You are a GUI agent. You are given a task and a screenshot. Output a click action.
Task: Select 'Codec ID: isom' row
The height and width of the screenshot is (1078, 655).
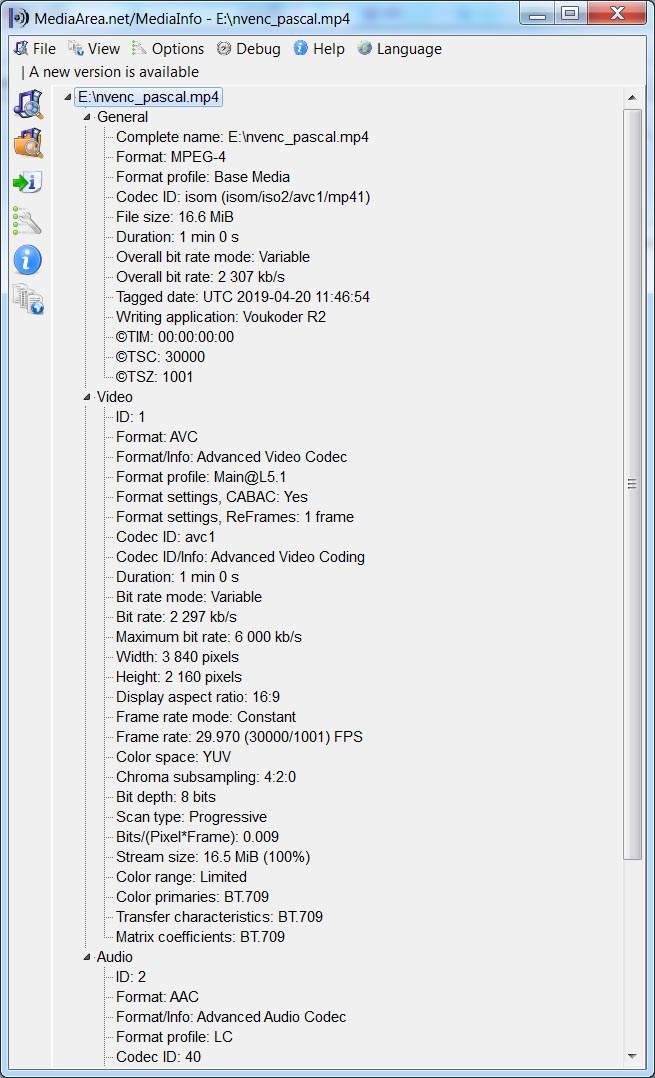pyautogui.click(x=243, y=197)
